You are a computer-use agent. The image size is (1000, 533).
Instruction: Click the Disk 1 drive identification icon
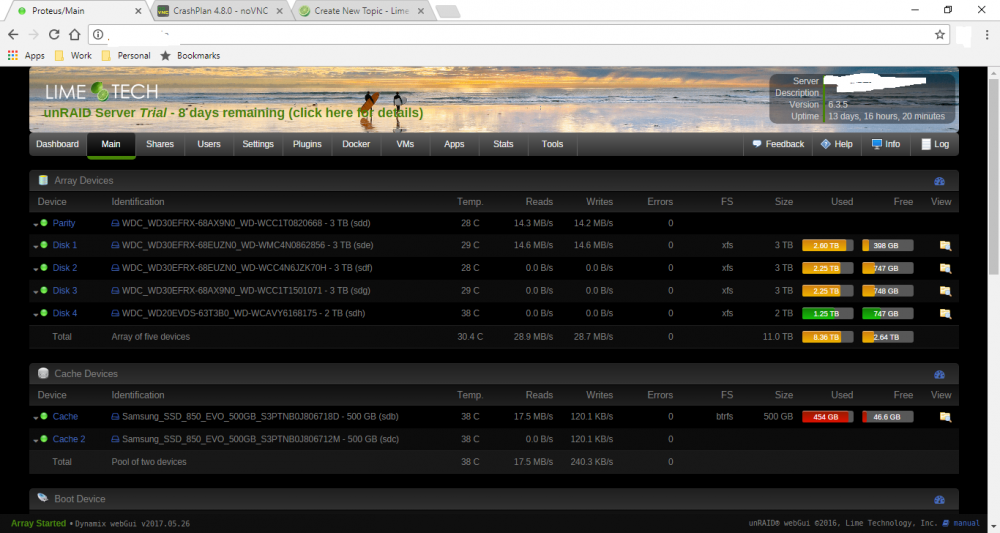115,245
